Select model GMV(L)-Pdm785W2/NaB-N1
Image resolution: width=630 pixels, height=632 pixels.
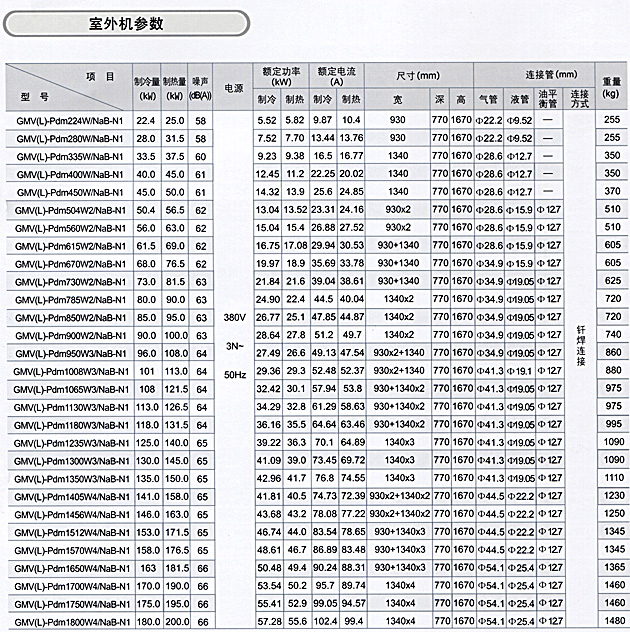tap(70, 300)
